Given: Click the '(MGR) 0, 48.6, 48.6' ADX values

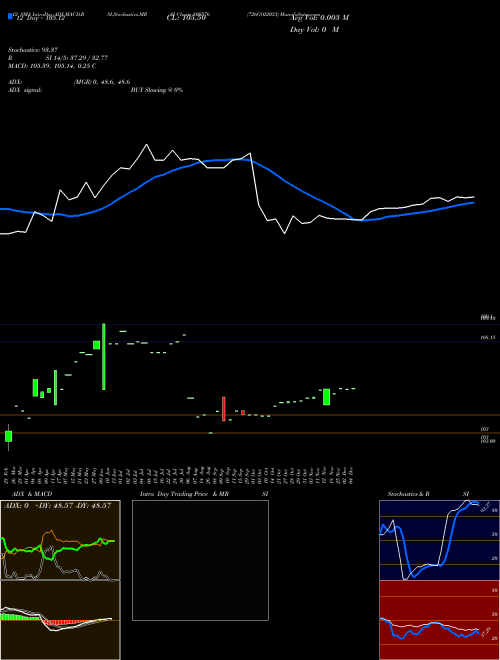Looking at the screenshot, I should (102, 82).
